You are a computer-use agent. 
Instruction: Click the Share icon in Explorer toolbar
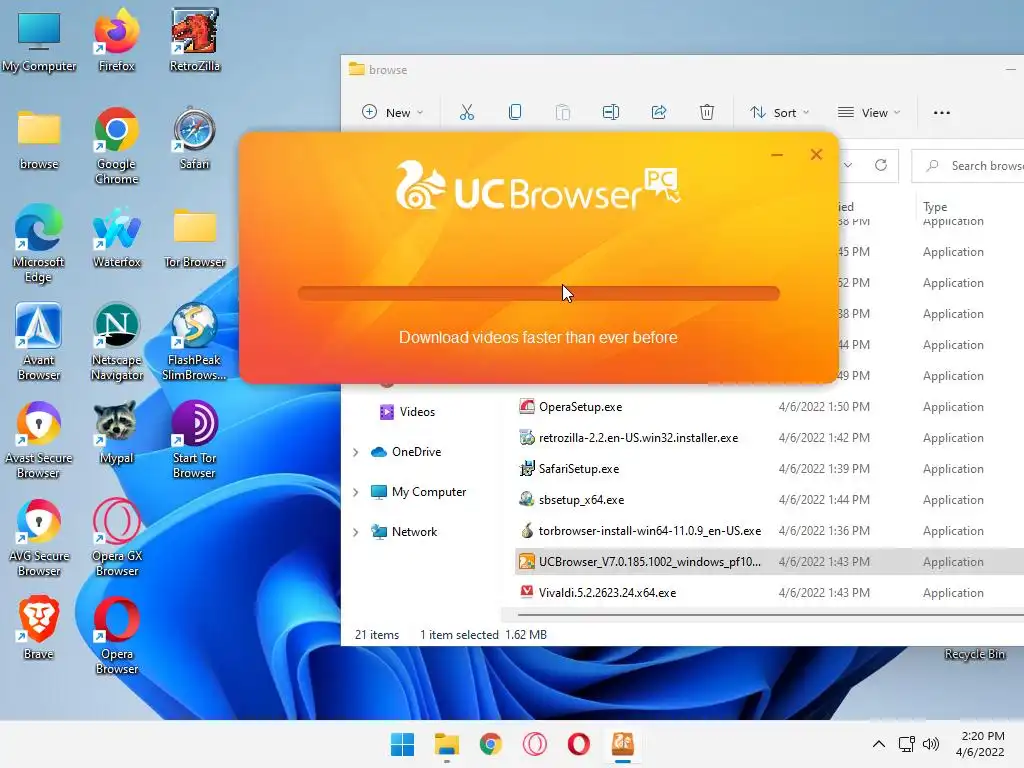(659, 112)
